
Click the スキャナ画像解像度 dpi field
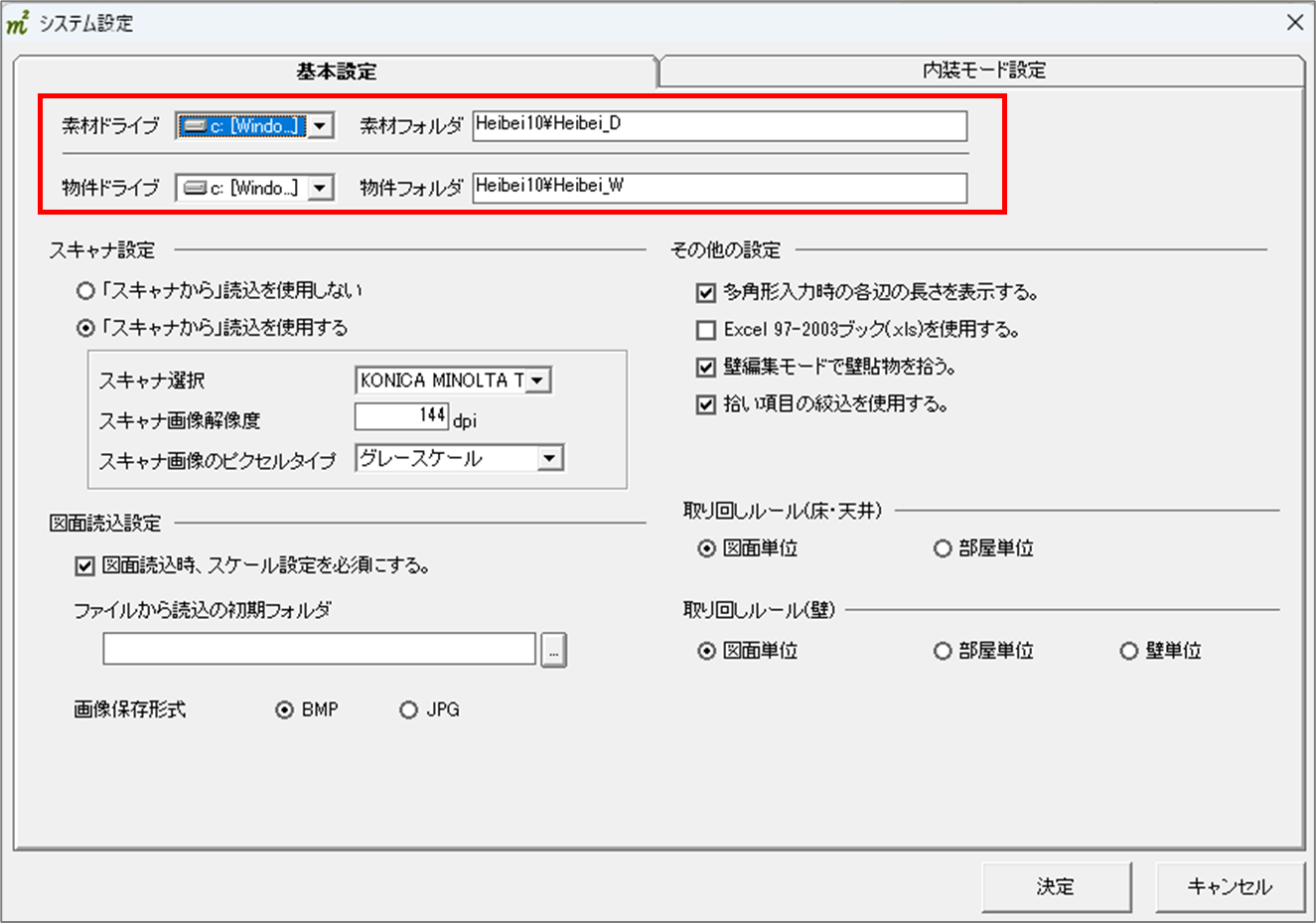click(x=401, y=416)
